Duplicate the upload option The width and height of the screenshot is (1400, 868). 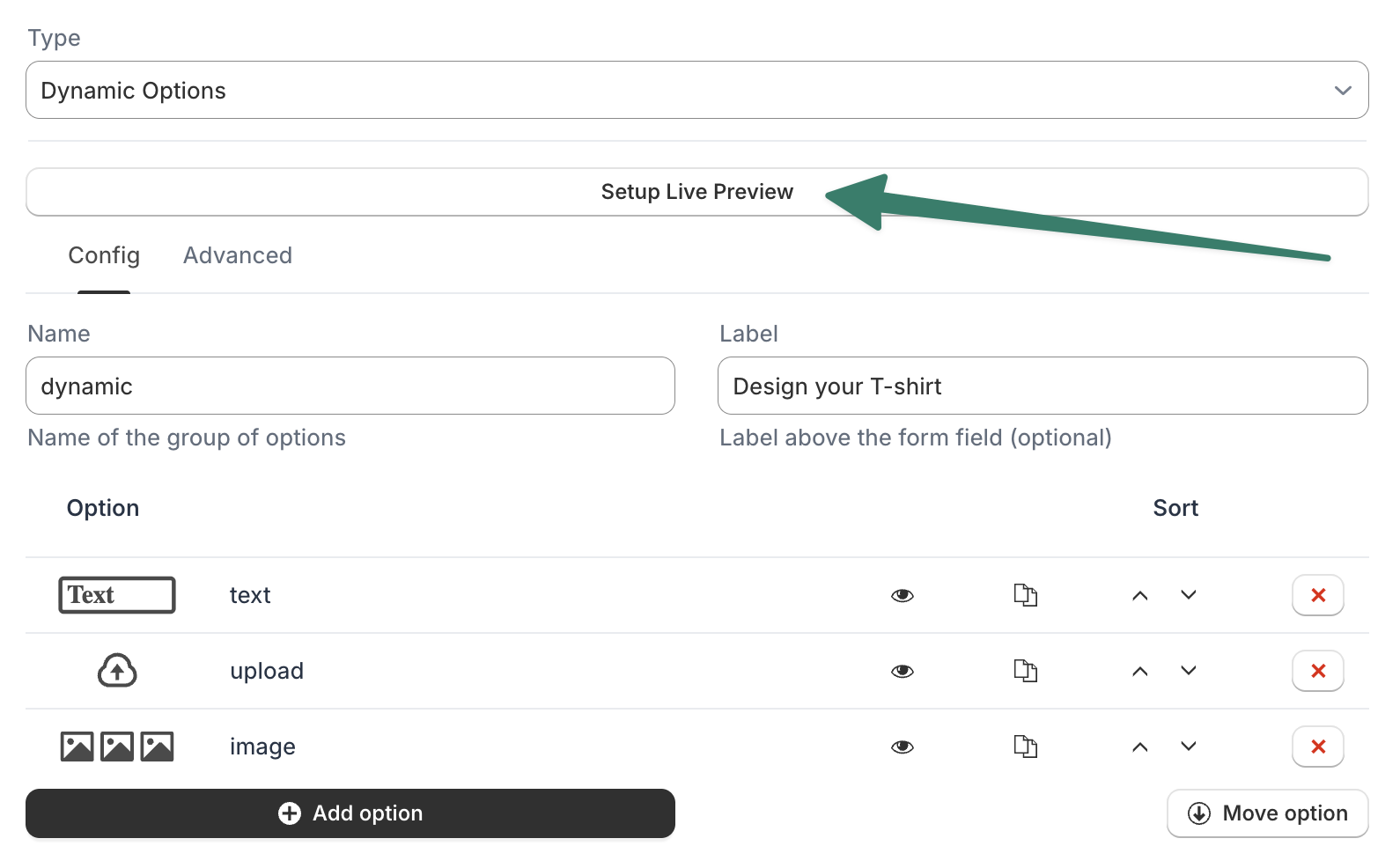1025,671
